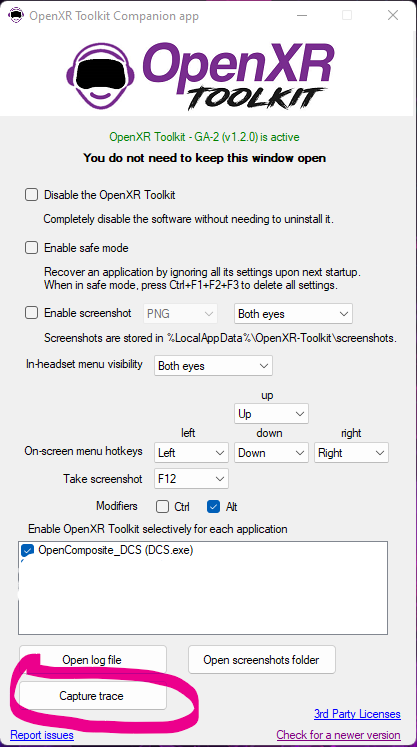Uncheck the Alt modifier box

pos(214,506)
